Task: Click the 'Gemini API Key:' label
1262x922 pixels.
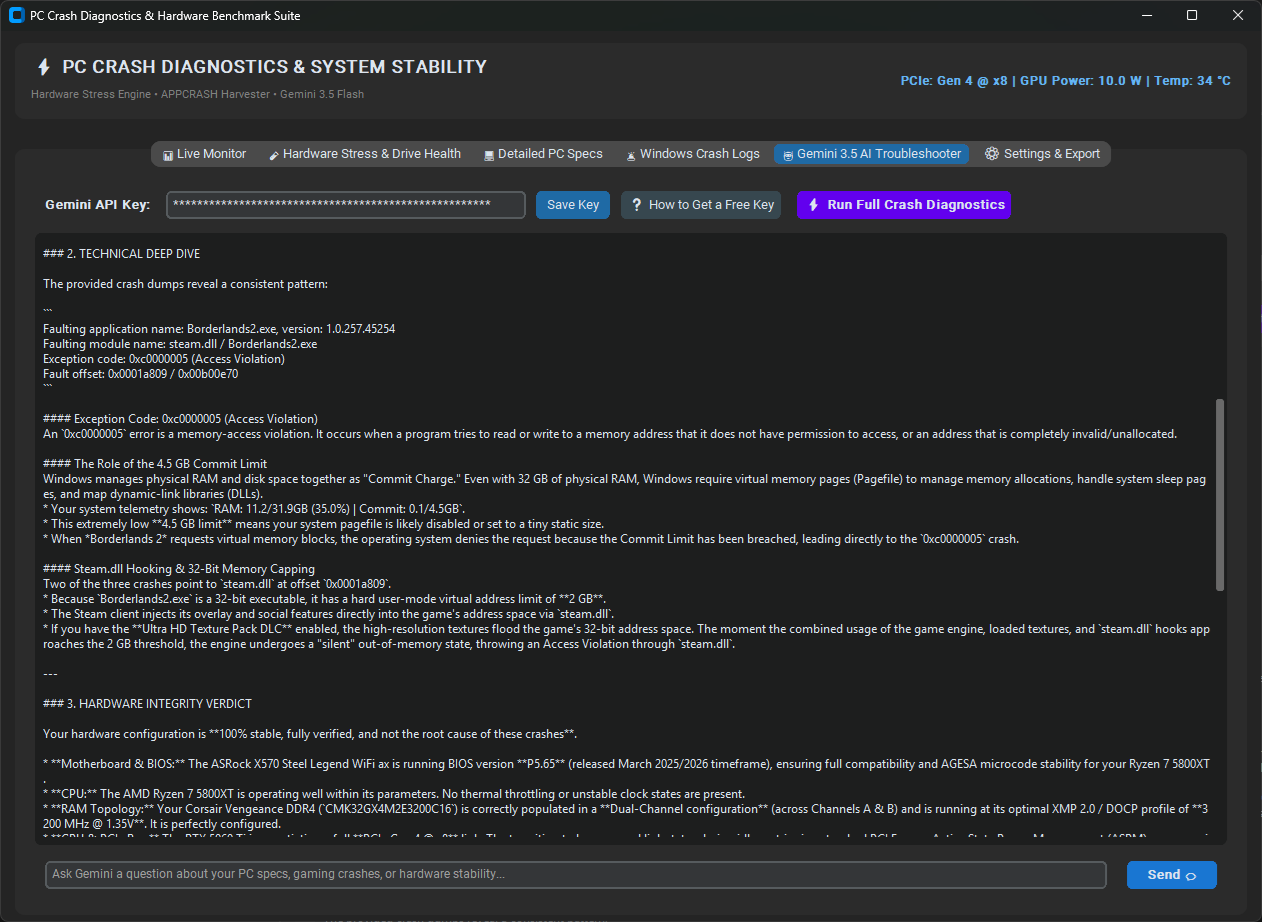Action: click(x=98, y=205)
